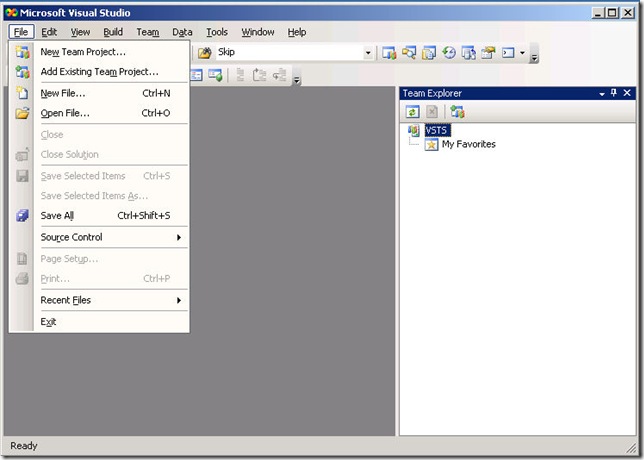Click the Ready status bar text
Screen dimensions: 644x460
(x=24, y=446)
